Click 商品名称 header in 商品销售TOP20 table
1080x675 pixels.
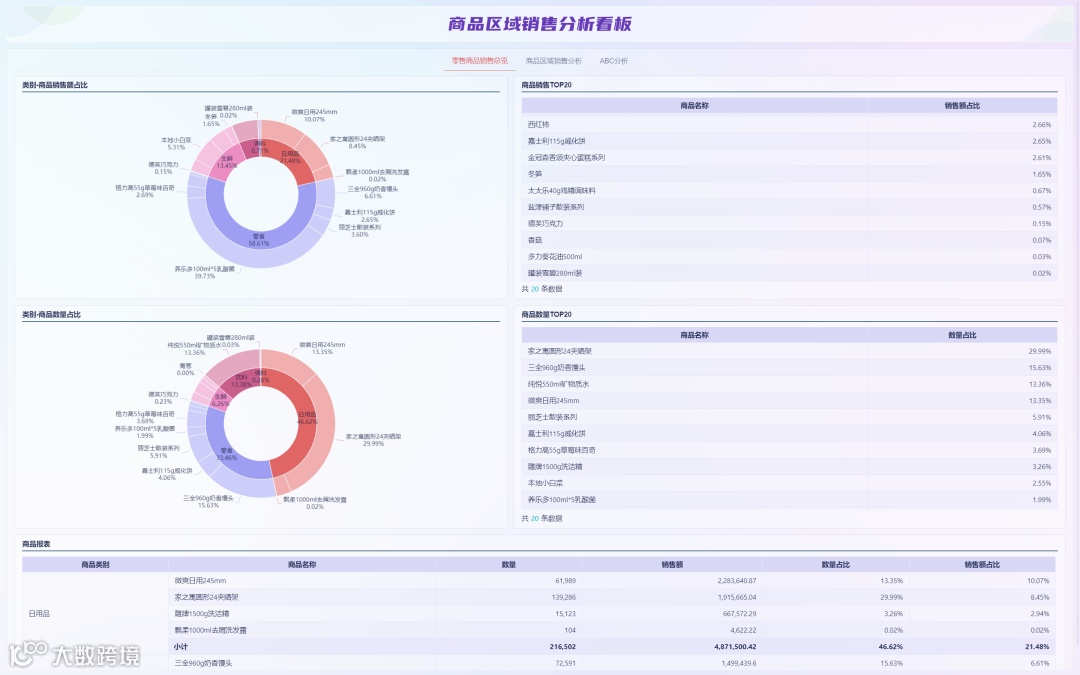(694, 105)
